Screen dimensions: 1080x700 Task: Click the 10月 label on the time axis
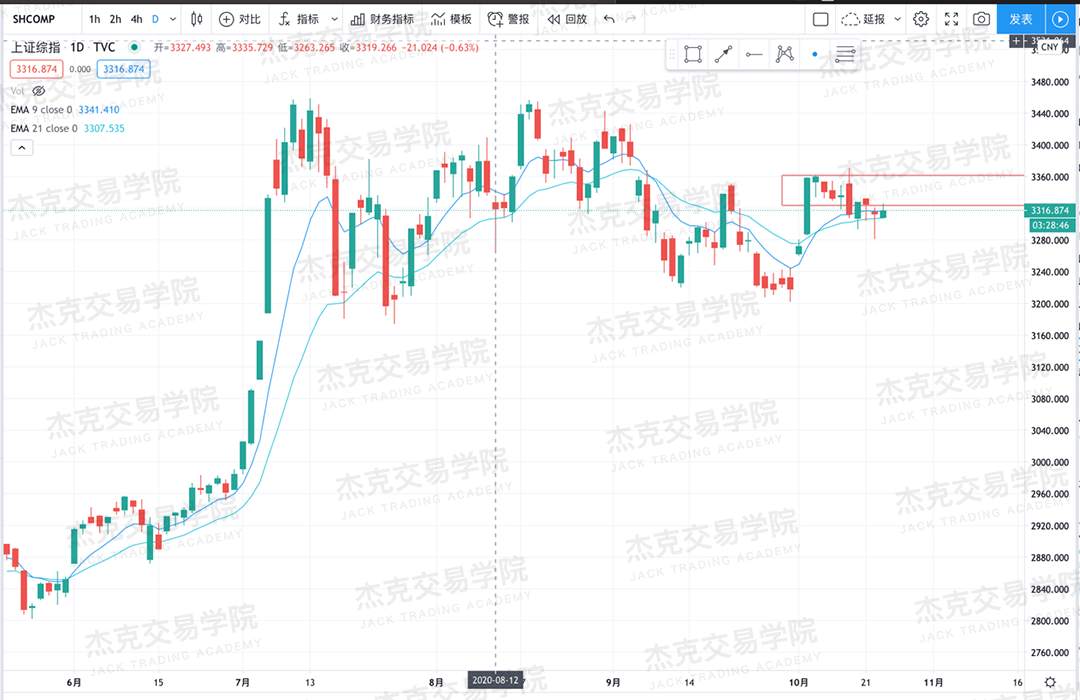tap(798, 682)
